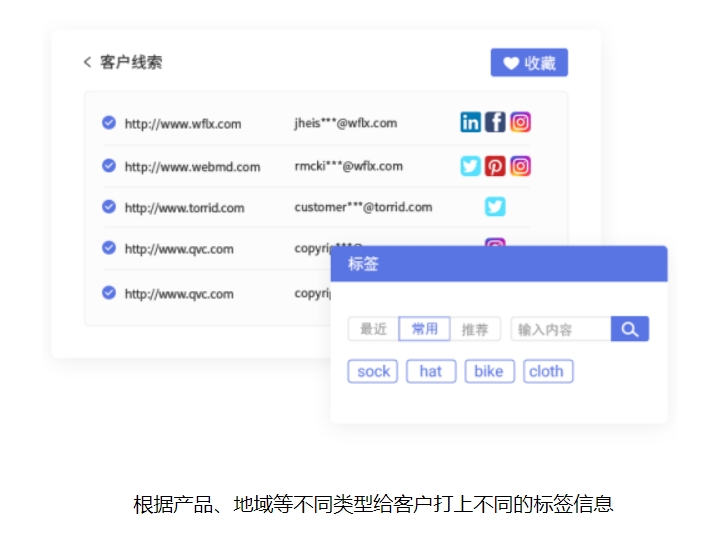This screenshot has width=719, height=544.
Task: Focus the 输入内容 tag search field
Action: [x=561, y=329]
